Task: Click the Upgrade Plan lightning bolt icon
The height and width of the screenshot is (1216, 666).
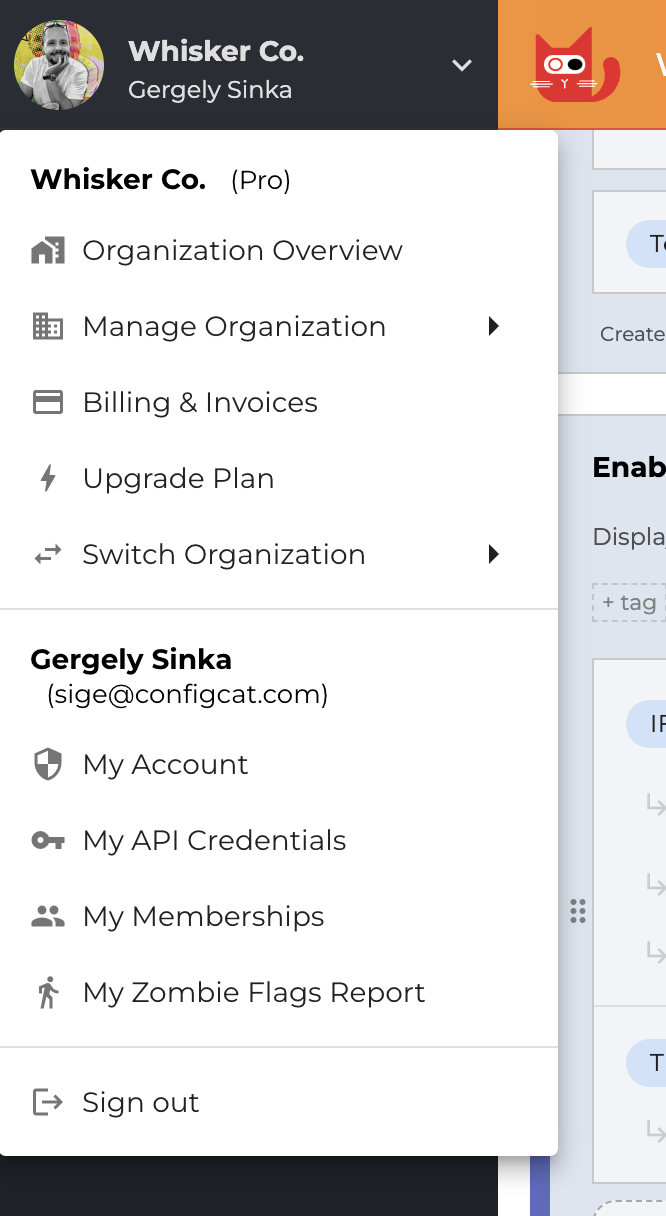Action: (x=48, y=478)
